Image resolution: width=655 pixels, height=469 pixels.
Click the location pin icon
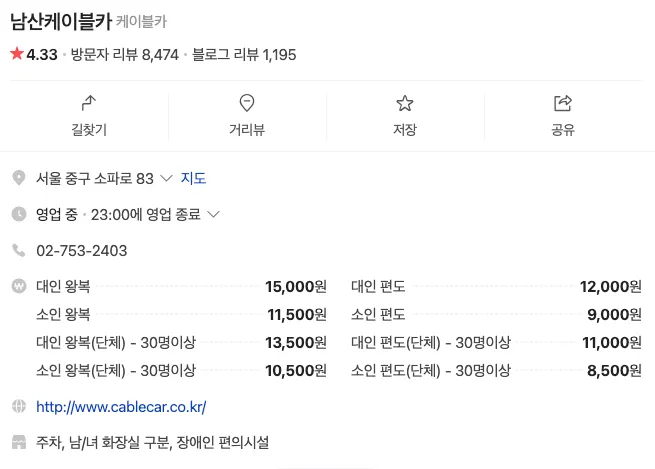pos(18,178)
